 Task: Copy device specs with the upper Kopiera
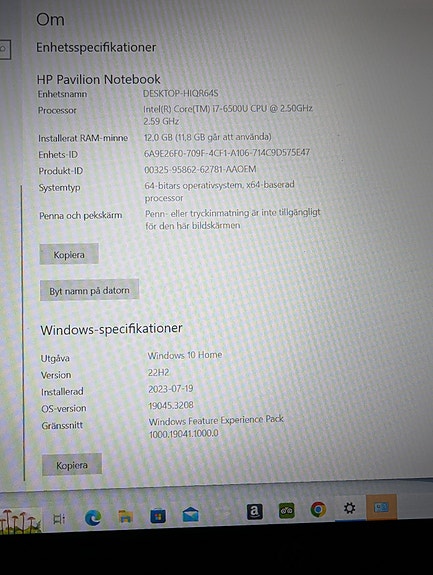tap(69, 254)
